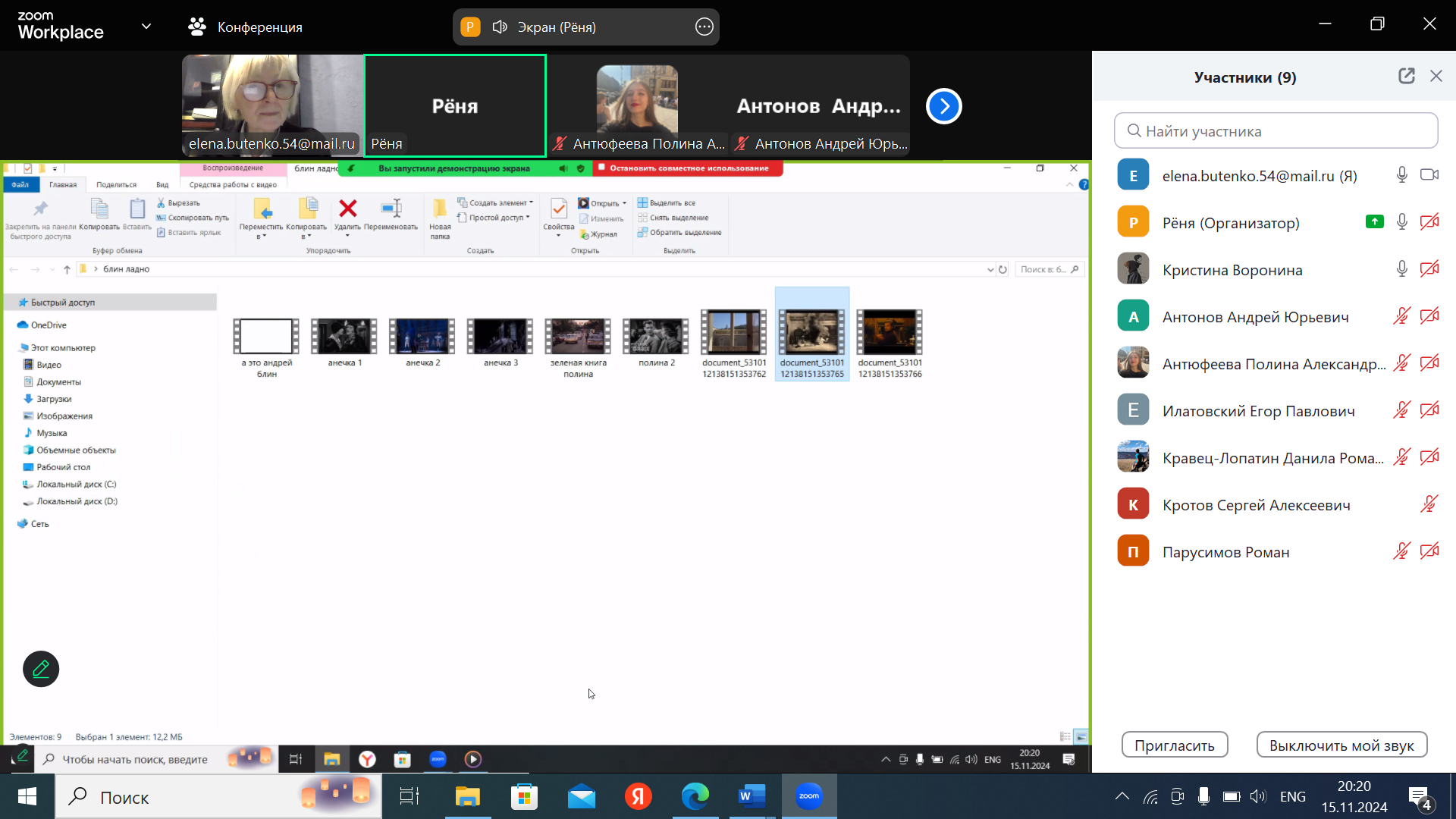This screenshot has height=819, width=1456.
Task: Toggle Кристина Воронина's microphone
Action: tap(1402, 269)
